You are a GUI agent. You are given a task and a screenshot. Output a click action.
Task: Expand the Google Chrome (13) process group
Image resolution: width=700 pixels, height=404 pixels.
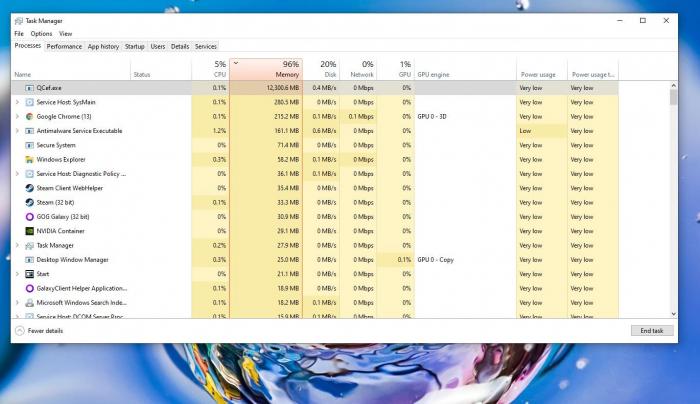pos(17,117)
